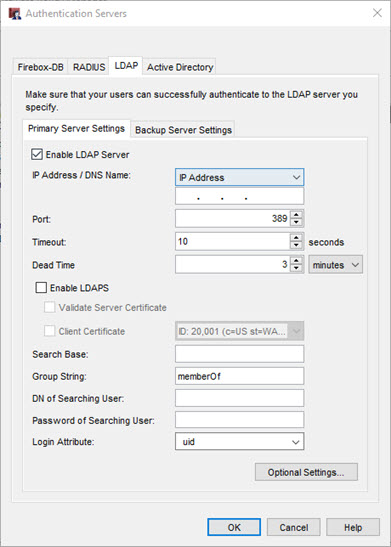The image size is (391, 547).
Task: Open the Active Directory tab
Action: (x=180, y=67)
